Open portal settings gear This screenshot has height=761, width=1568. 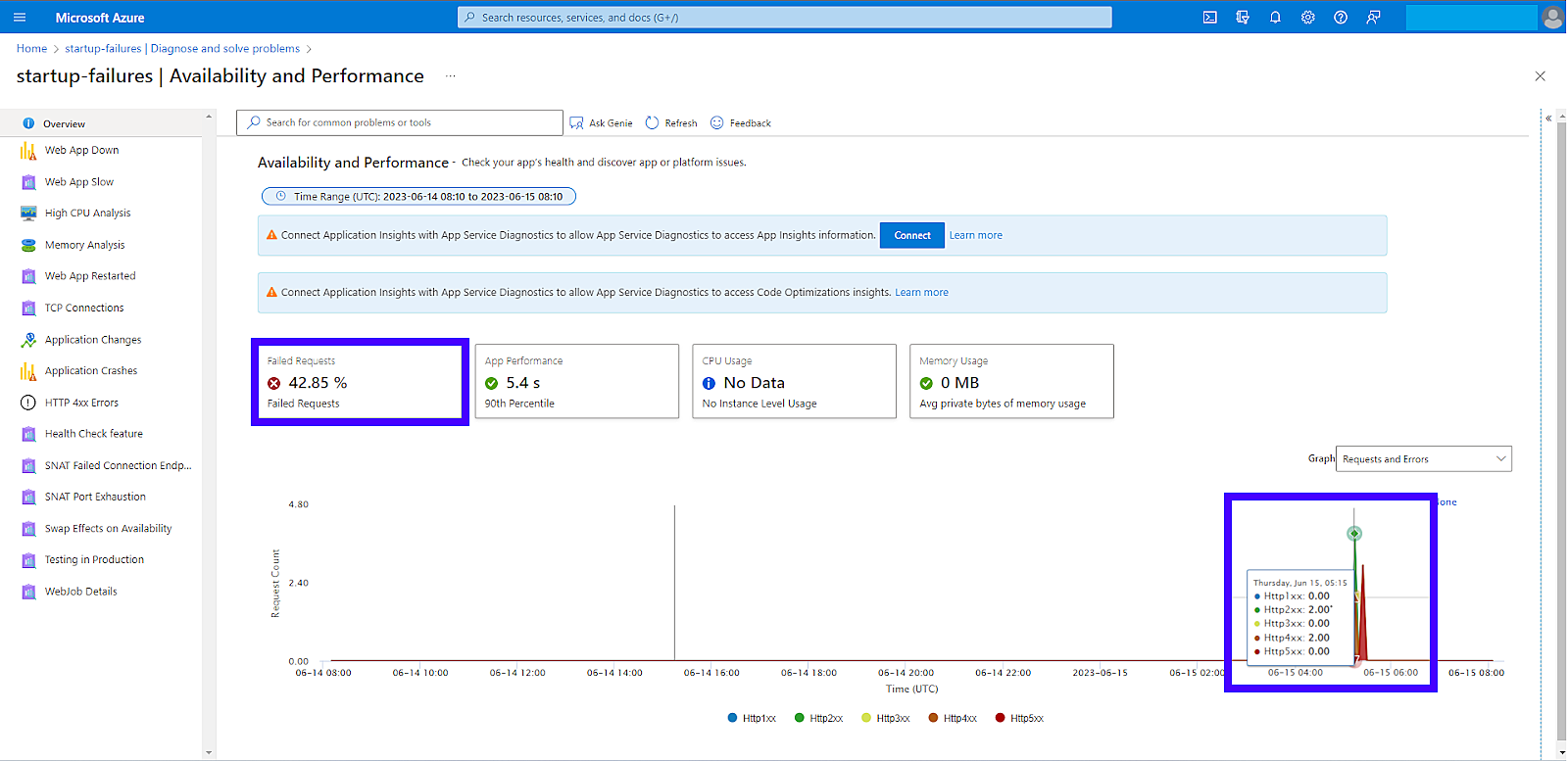pos(1307,18)
